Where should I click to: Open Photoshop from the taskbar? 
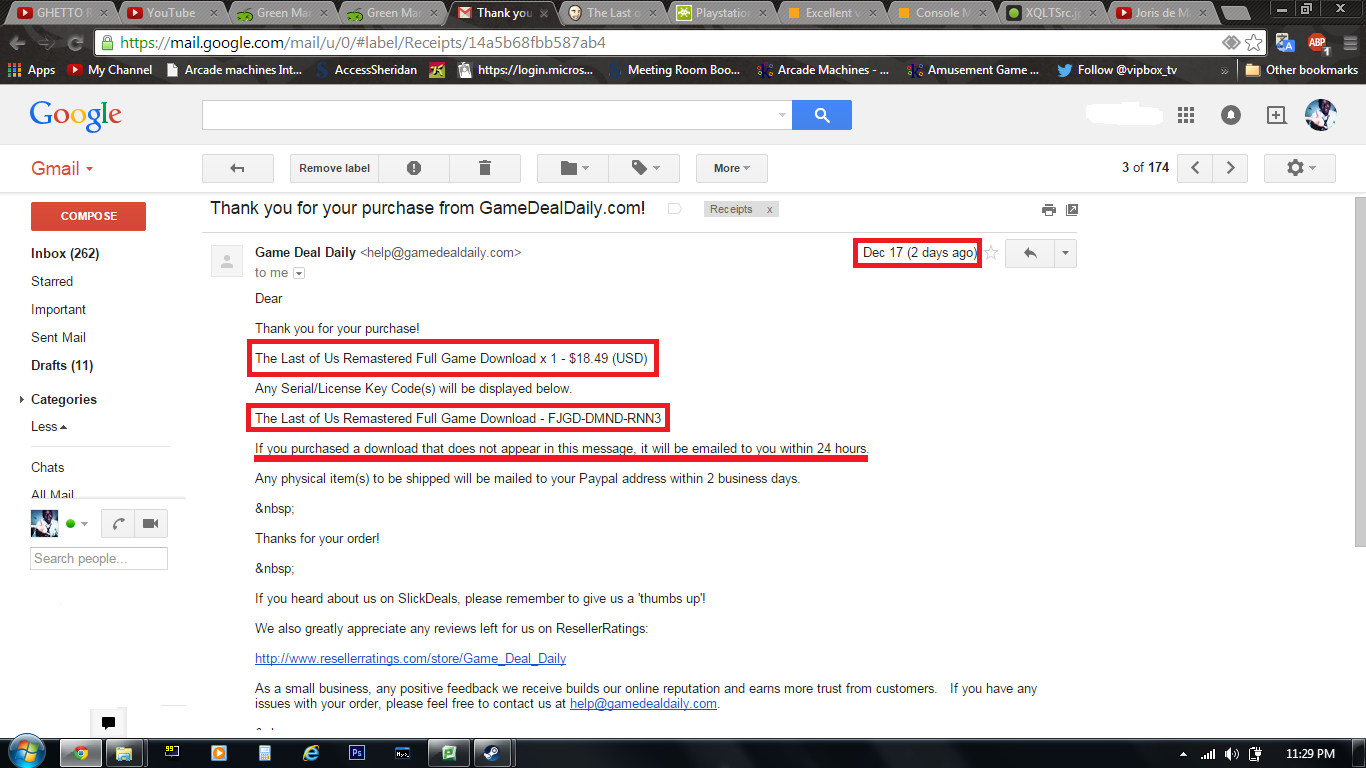pyautogui.click(x=357, y=753)
